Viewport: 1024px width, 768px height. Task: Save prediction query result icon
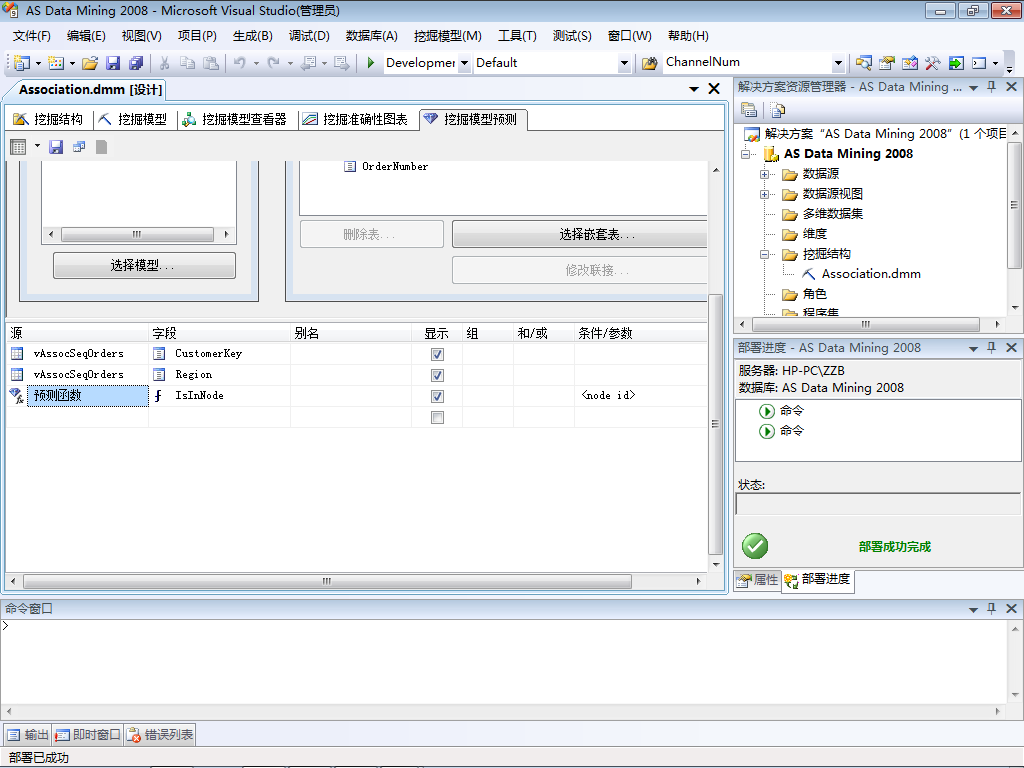pos(56,147)
